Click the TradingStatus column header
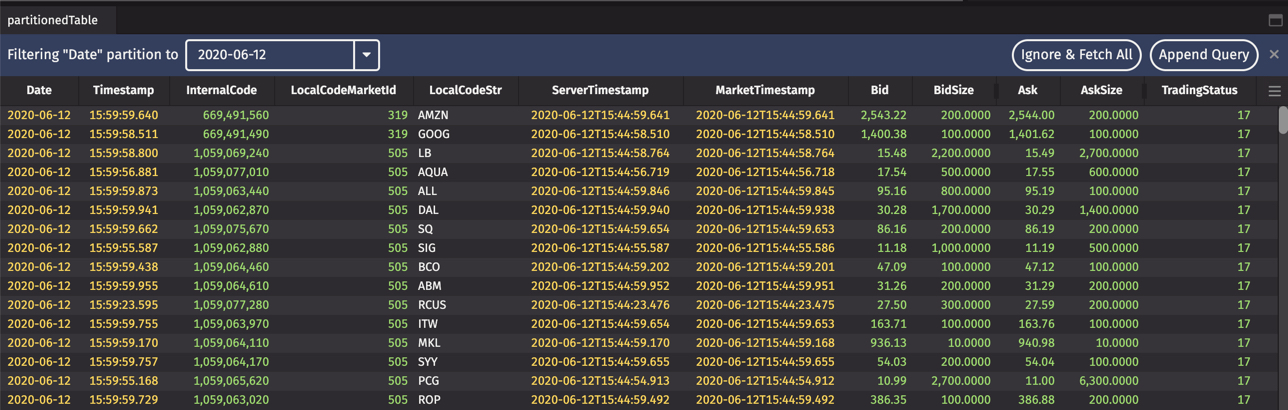1288x410 pixels. coord(1199,90)
